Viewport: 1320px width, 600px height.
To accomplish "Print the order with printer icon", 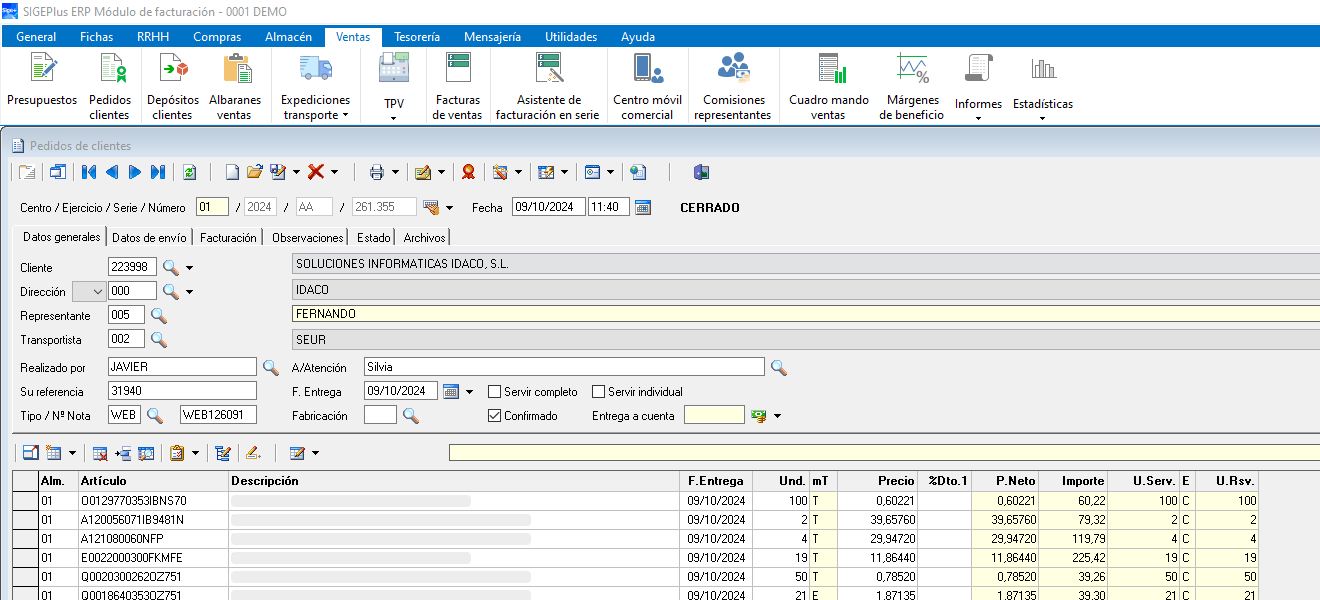I will click(377, 172).
